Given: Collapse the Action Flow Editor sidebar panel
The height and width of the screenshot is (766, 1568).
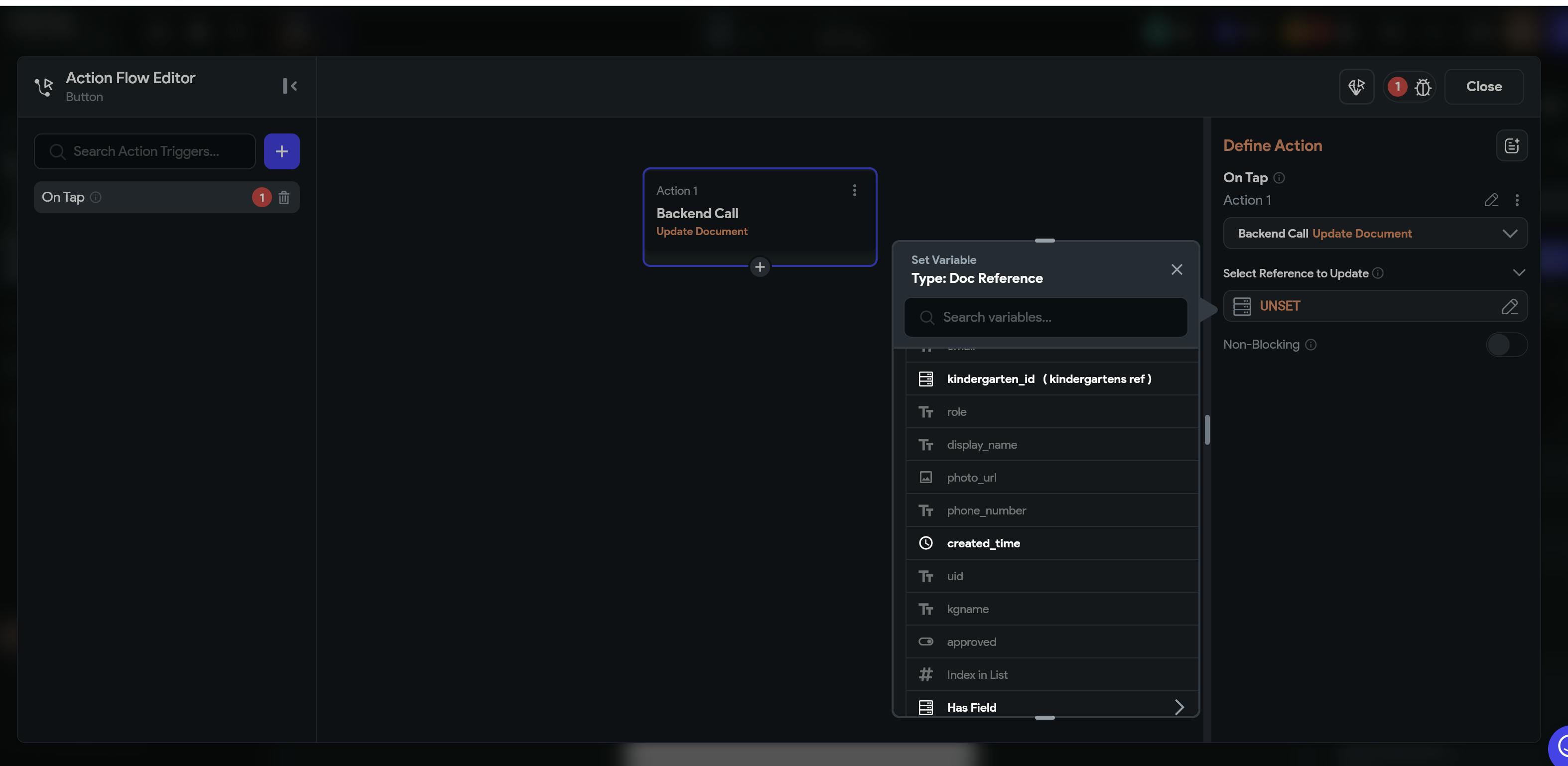Looking at the screenshot, I should coord(290,86).
